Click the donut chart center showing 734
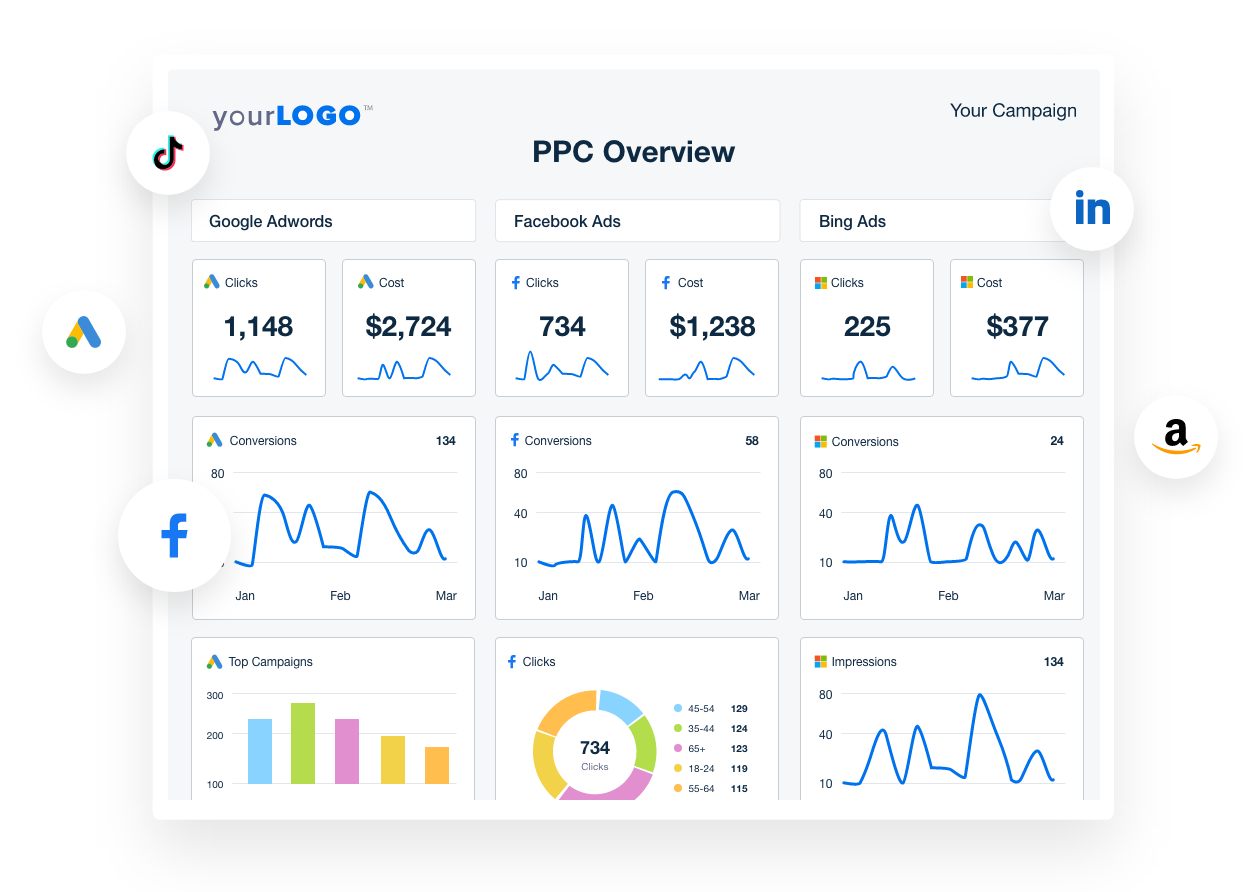The width and height of the screenshot is (1248, 892). click(x=595, y=752)
